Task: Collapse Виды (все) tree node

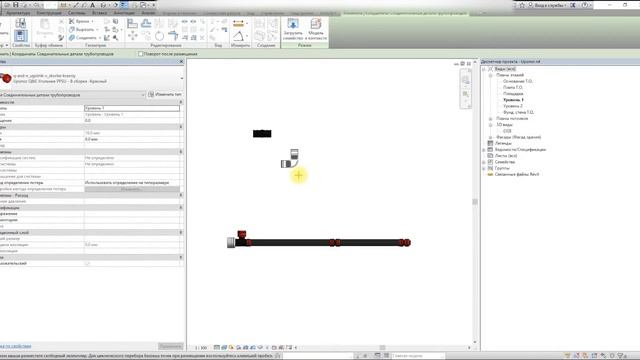Action: pyautogui.click(x=484, y=69)
